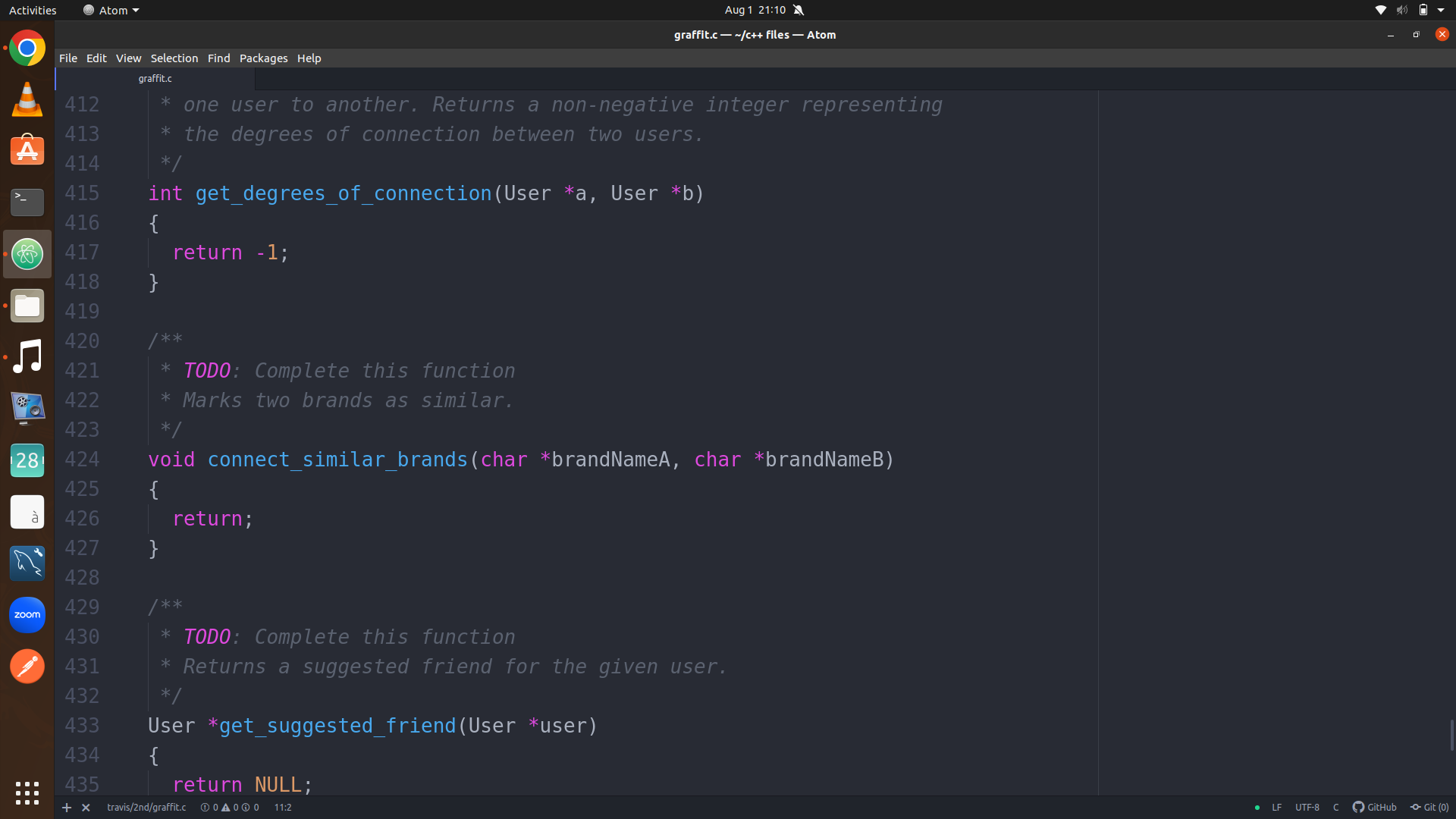Toggle notifications bell in top bar

click(799, 10)
